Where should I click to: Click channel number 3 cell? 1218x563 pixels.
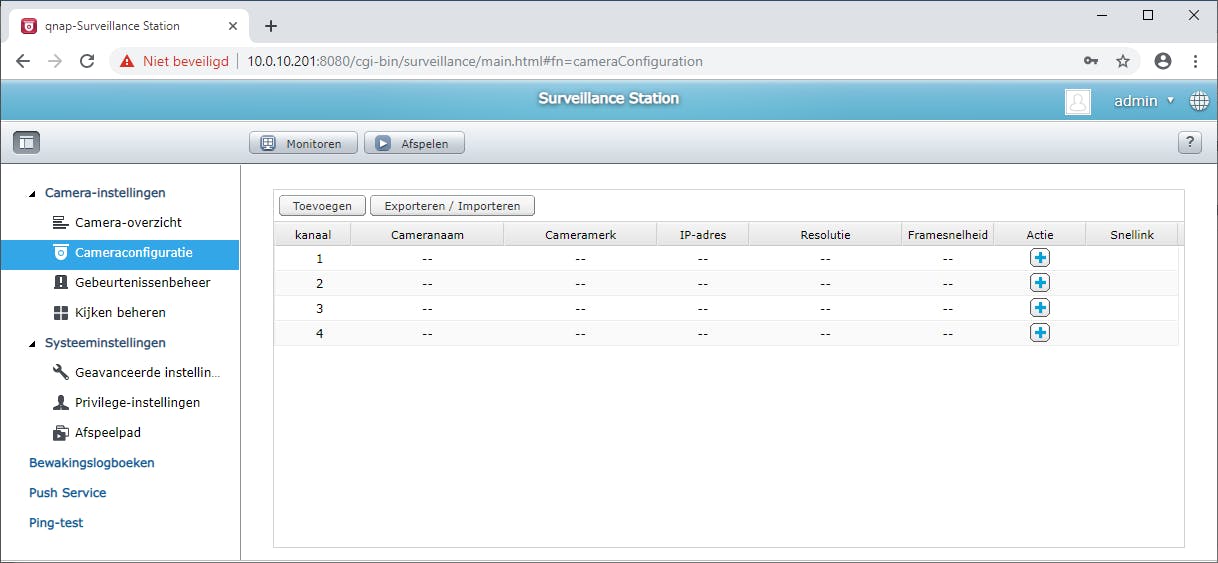click(320, 308)
